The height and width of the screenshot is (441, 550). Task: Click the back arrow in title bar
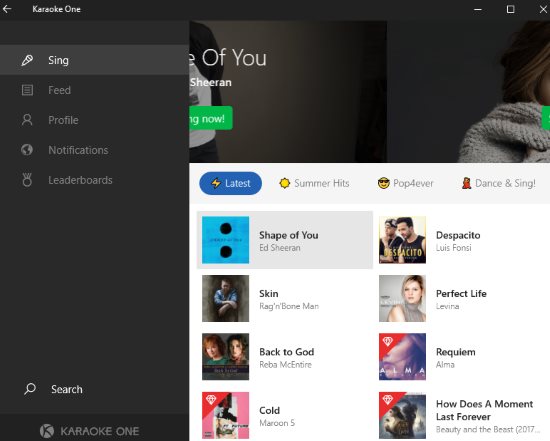(7, 9)
